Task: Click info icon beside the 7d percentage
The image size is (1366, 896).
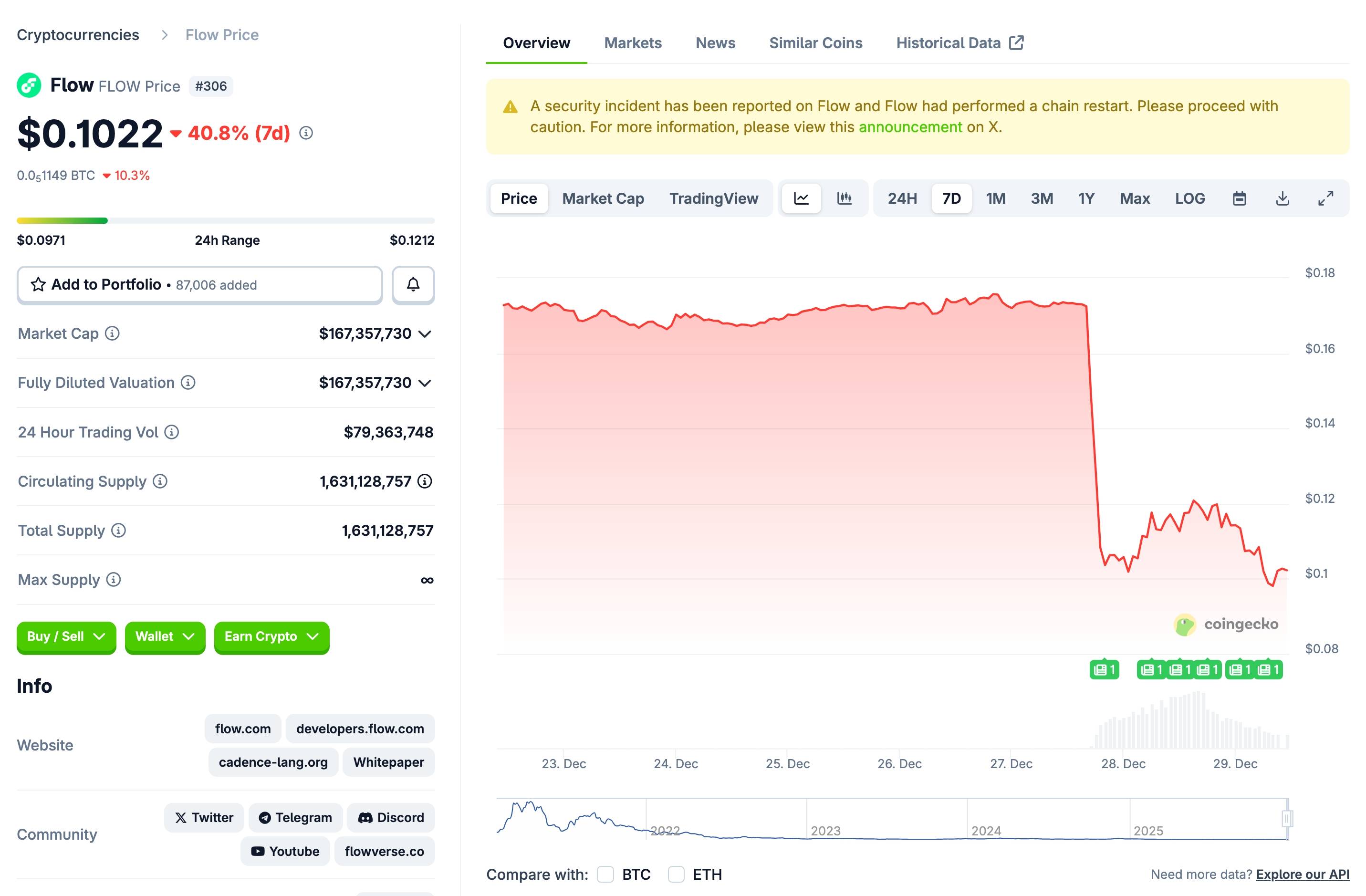Action: [306, 133]
